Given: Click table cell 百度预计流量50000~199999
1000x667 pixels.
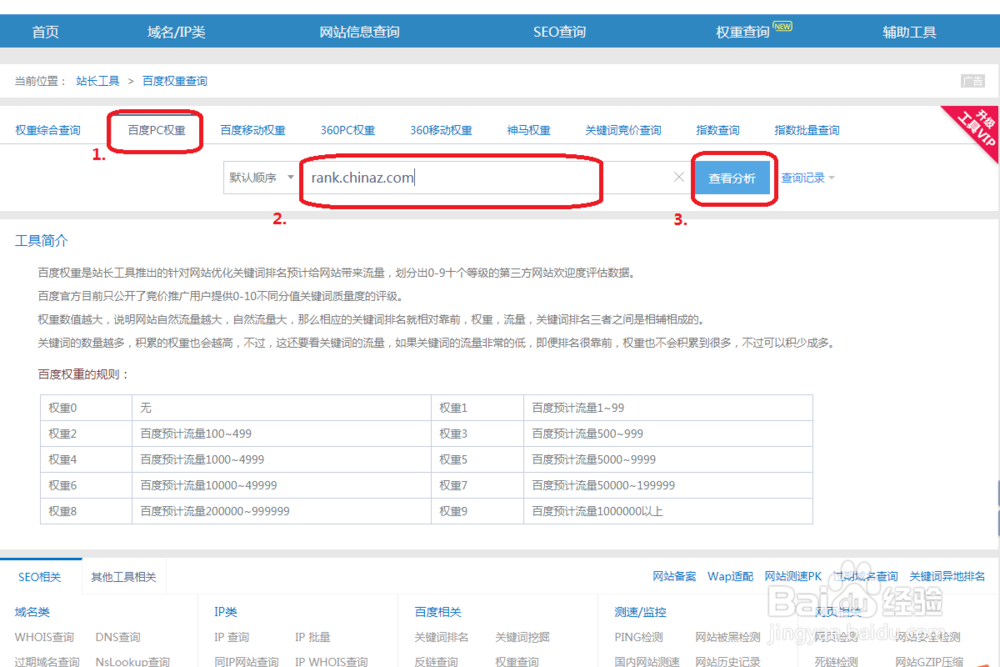Looking at the screenshot, I should pyautogui.click(x=668, y=485).
